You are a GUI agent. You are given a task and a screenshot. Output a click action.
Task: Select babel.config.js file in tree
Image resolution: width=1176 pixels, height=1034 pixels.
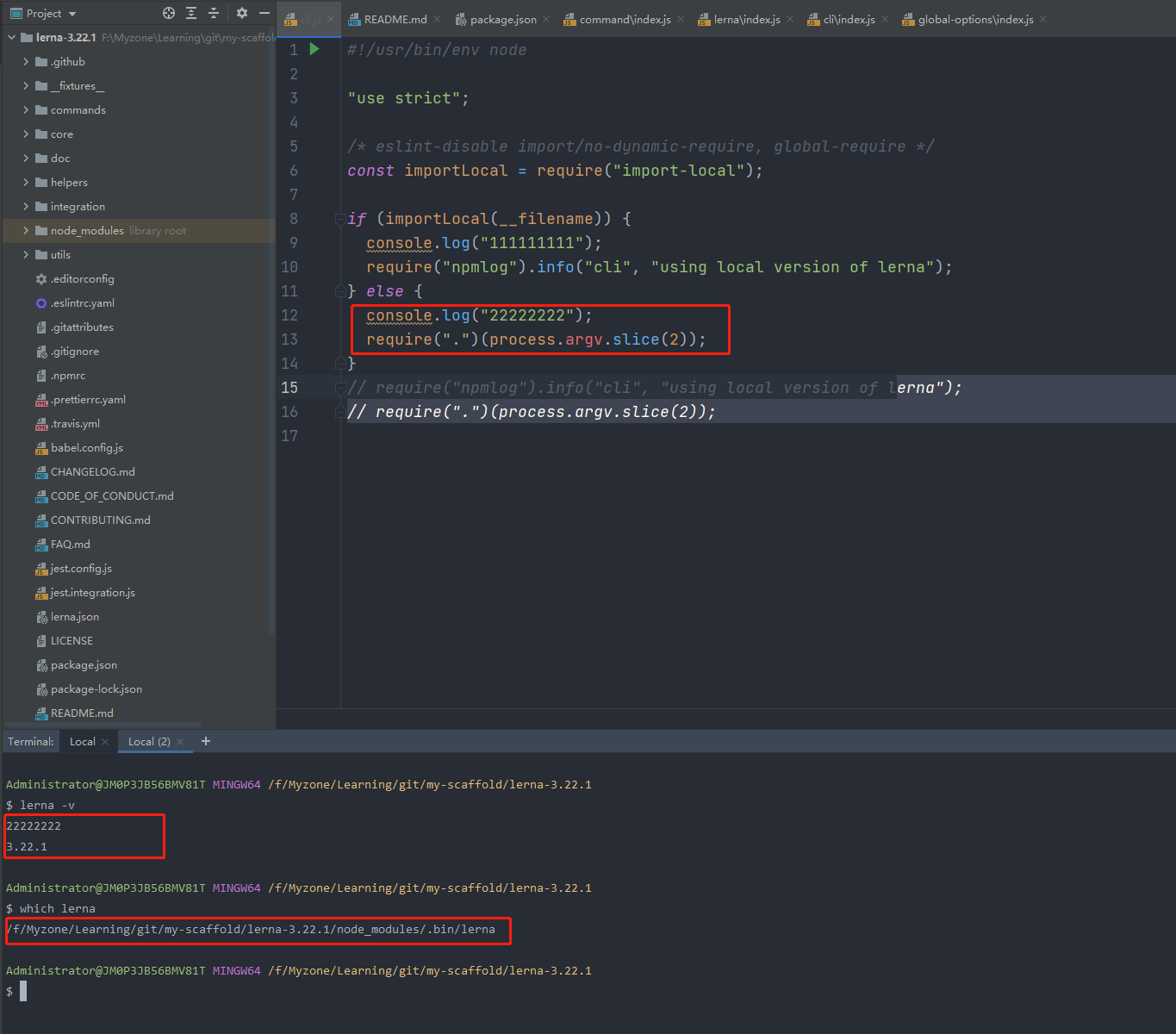point(79,447)
